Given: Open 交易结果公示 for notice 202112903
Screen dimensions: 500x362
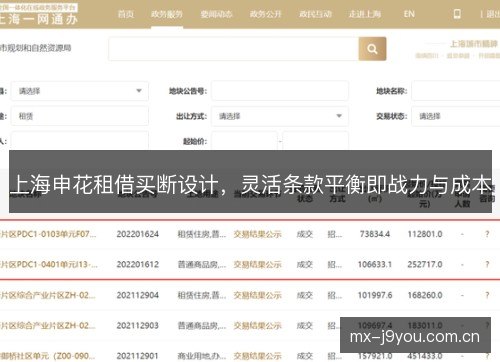Looking at the screenshot, I should click(x=257, y=326).
